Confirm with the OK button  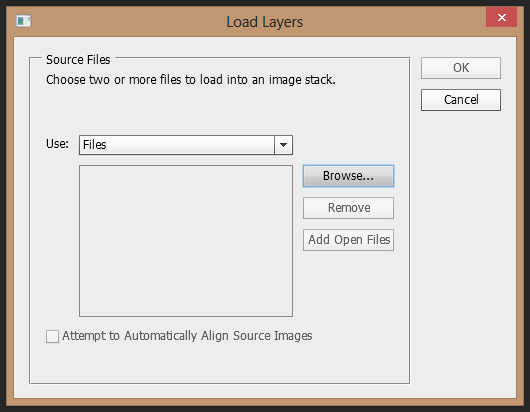(461, 68)
